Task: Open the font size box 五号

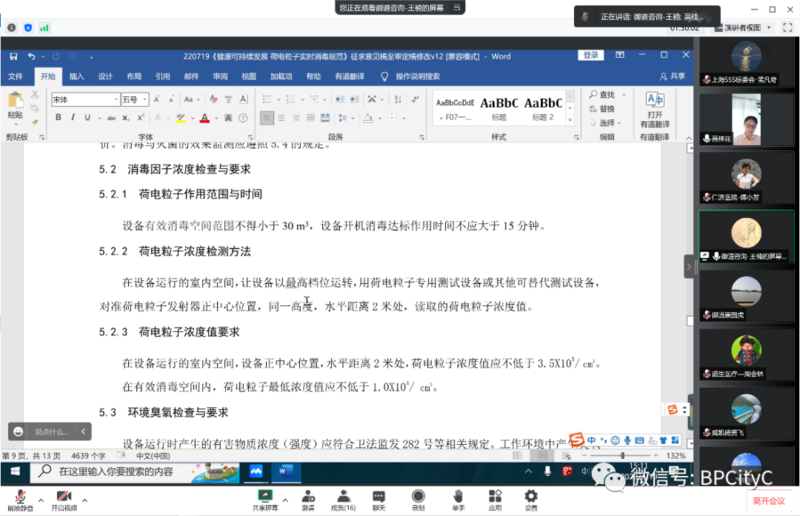Action: tap(135, 100)
